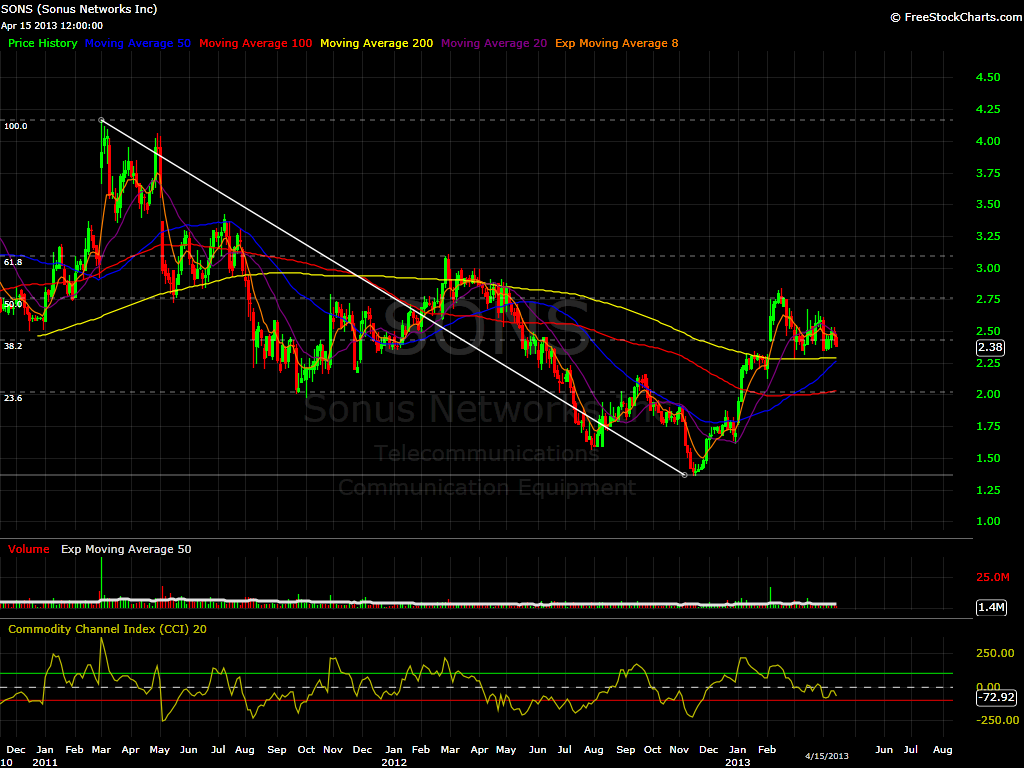1024x768 pixels.
Task: Click the SONS (Sonus Networks Inc) chart title
Action: pyautogui.click(x=79, y=9)
